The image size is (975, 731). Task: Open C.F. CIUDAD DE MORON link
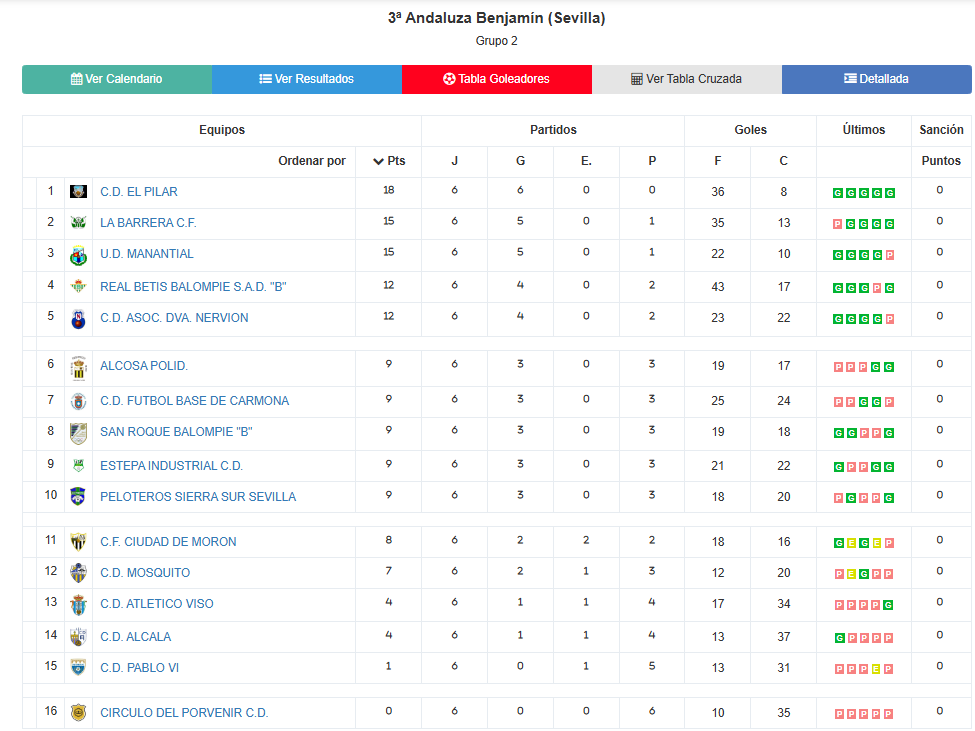pyautogui.click(x=168, y=542)
